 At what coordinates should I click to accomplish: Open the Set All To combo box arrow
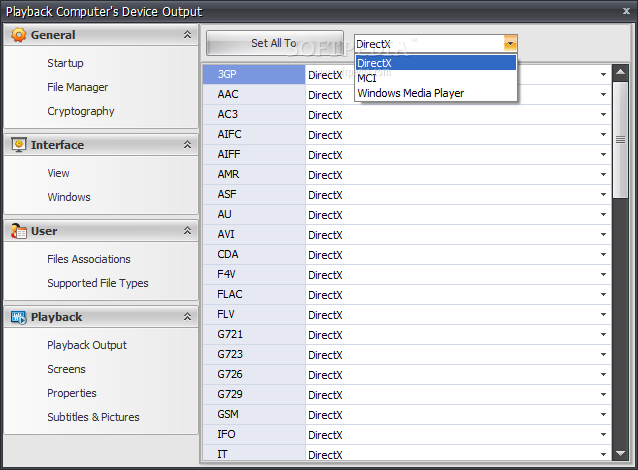coord(510,43)
